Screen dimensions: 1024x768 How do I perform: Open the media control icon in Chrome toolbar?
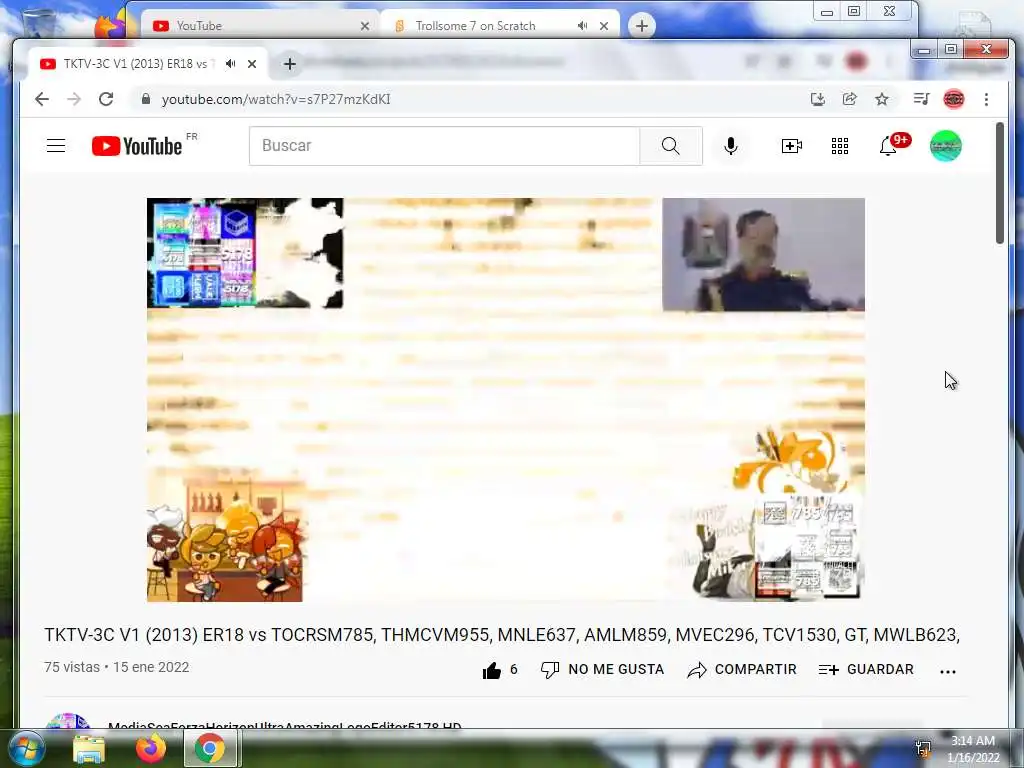(x=921, y=99)
